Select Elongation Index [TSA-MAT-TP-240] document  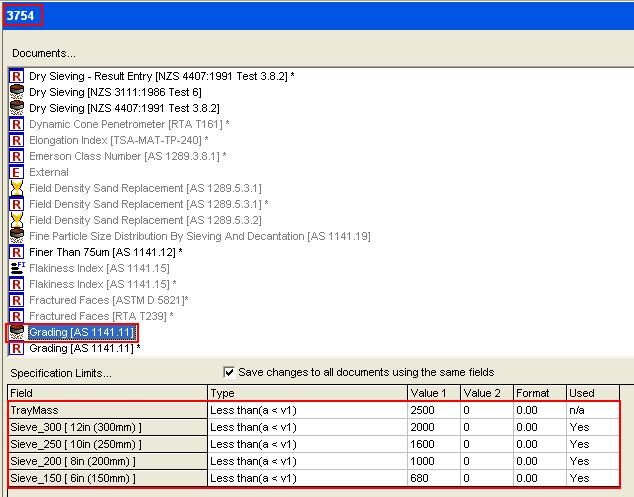pos(118,140)
